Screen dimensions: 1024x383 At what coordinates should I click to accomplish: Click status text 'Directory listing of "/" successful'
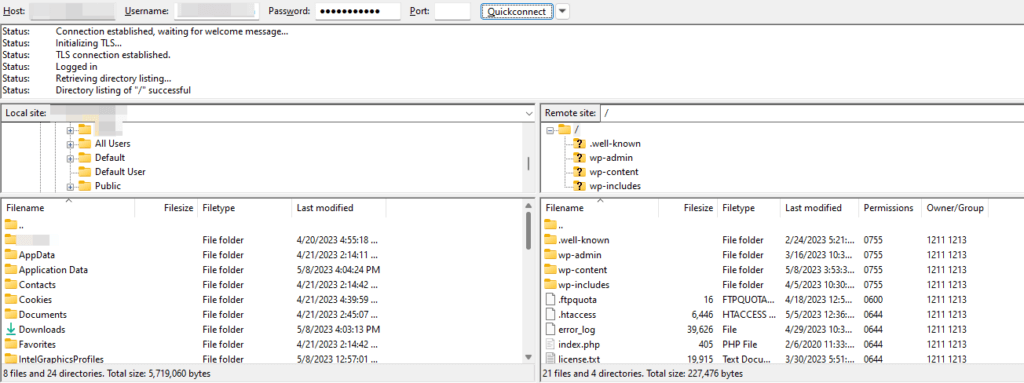[x=123, y=90]
